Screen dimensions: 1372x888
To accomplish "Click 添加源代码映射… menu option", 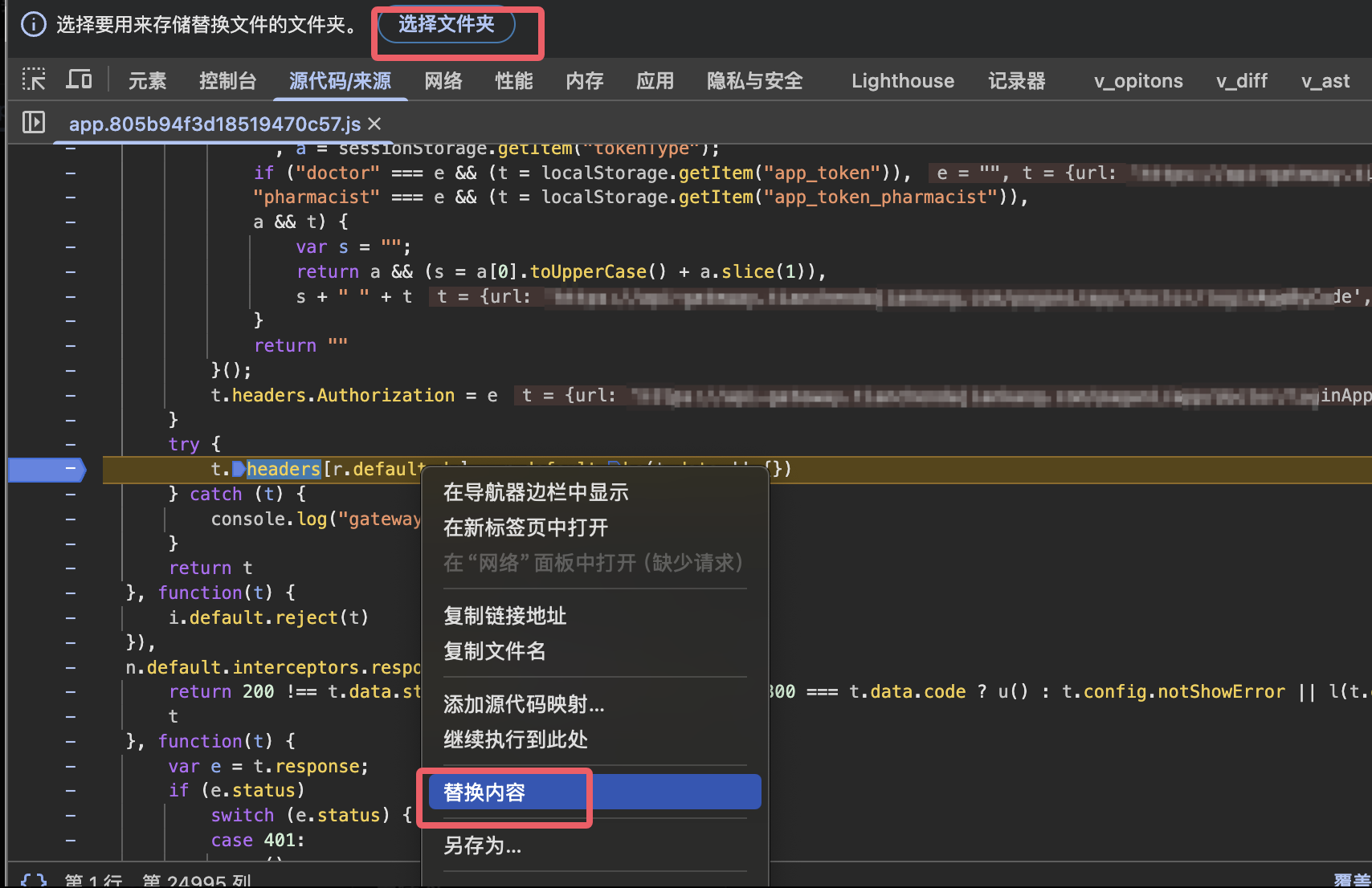I will click(523, 704).
